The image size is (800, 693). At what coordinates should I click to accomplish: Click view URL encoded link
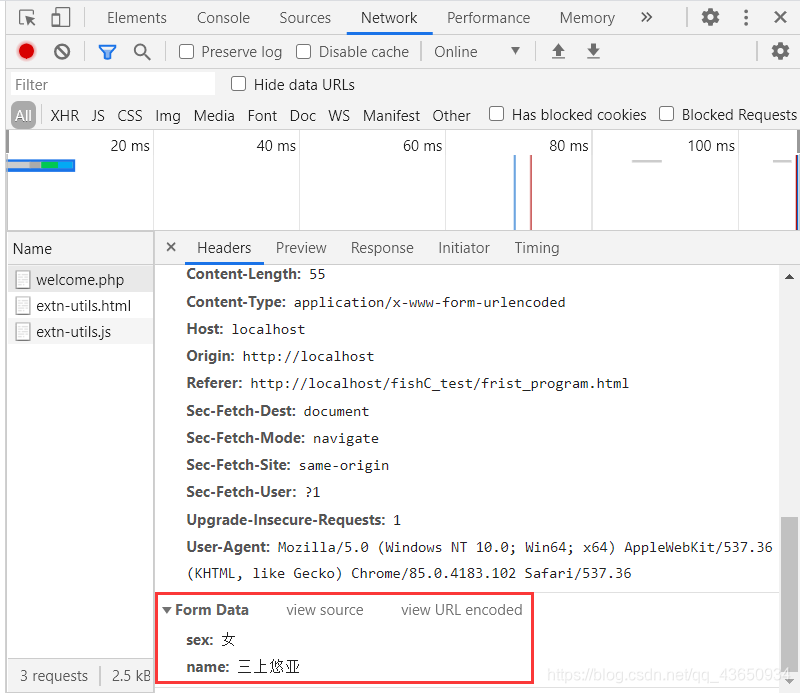462,610
